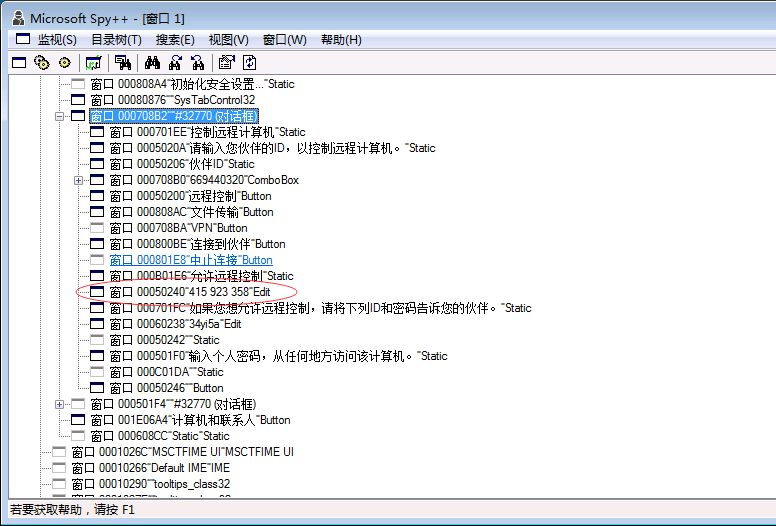Select the 0005020A 请输入您伙伴的ID row

[272, 148]
